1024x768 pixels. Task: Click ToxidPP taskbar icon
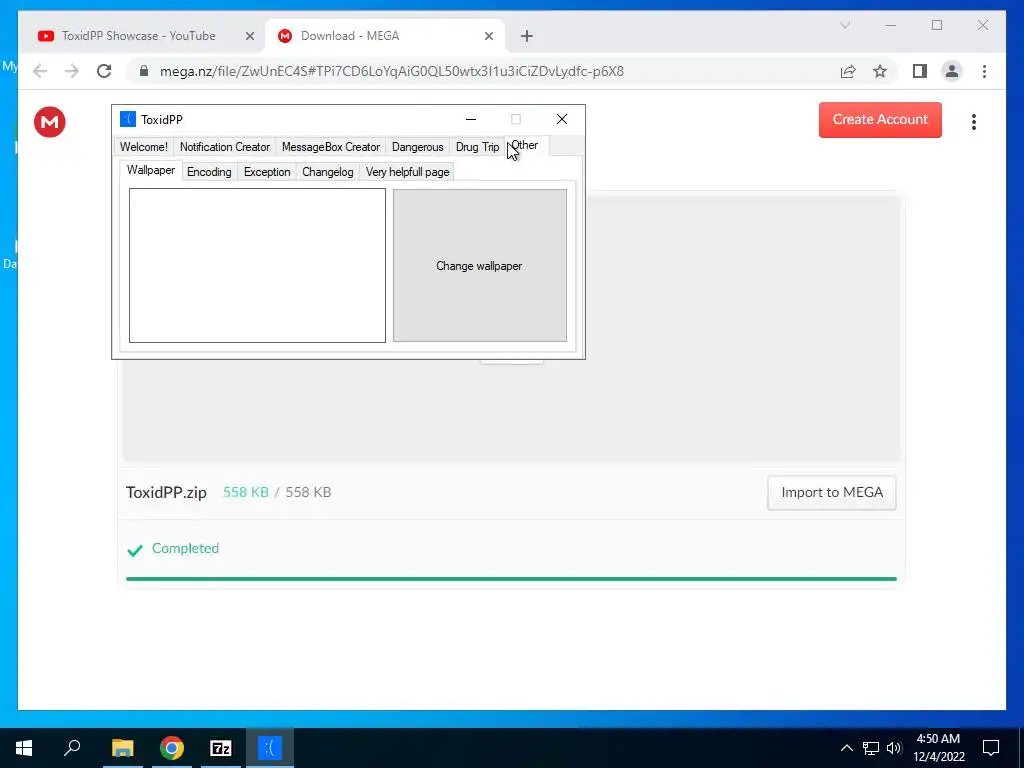point(270,748)
